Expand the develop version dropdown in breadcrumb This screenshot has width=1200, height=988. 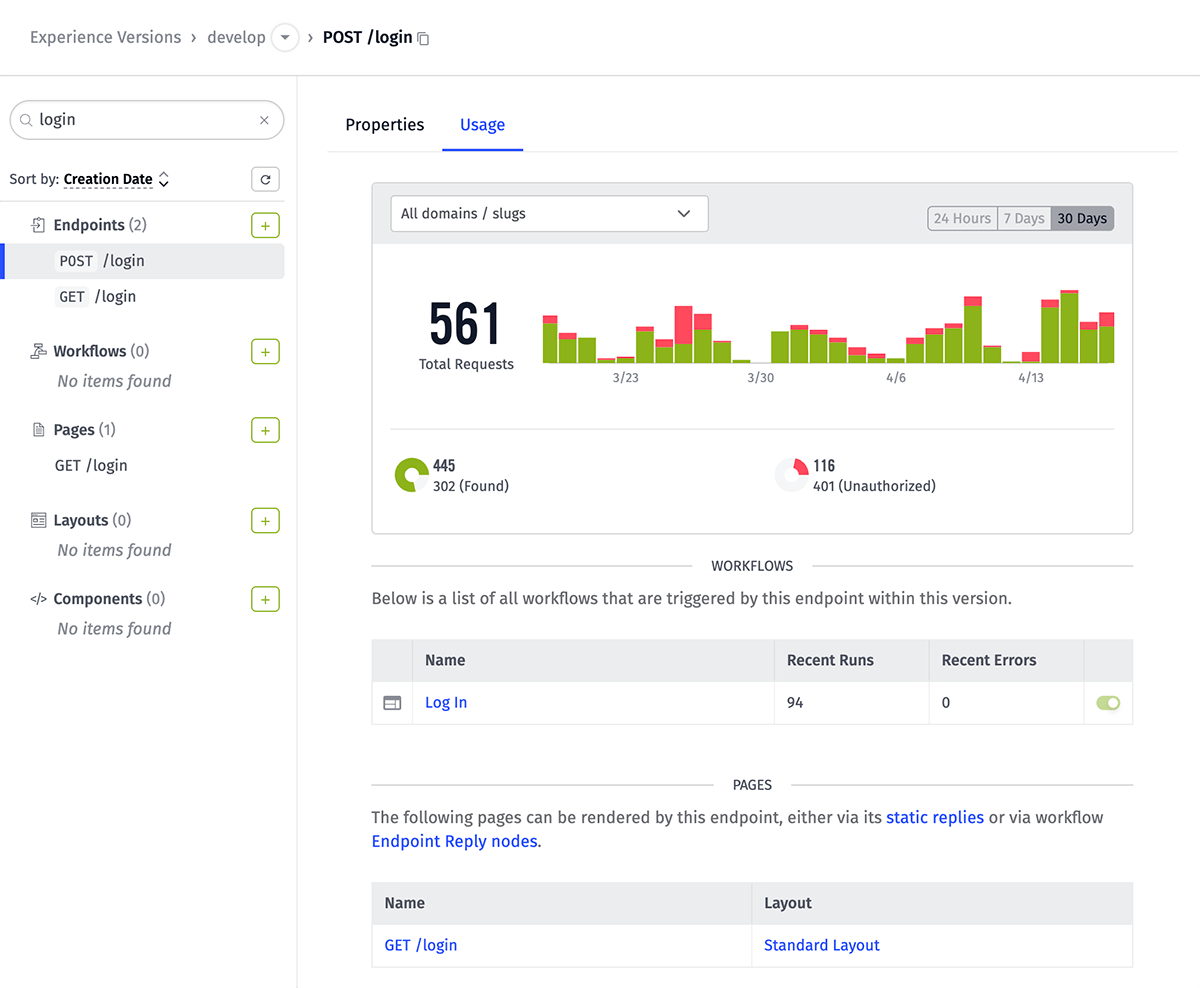coord(284,37)
